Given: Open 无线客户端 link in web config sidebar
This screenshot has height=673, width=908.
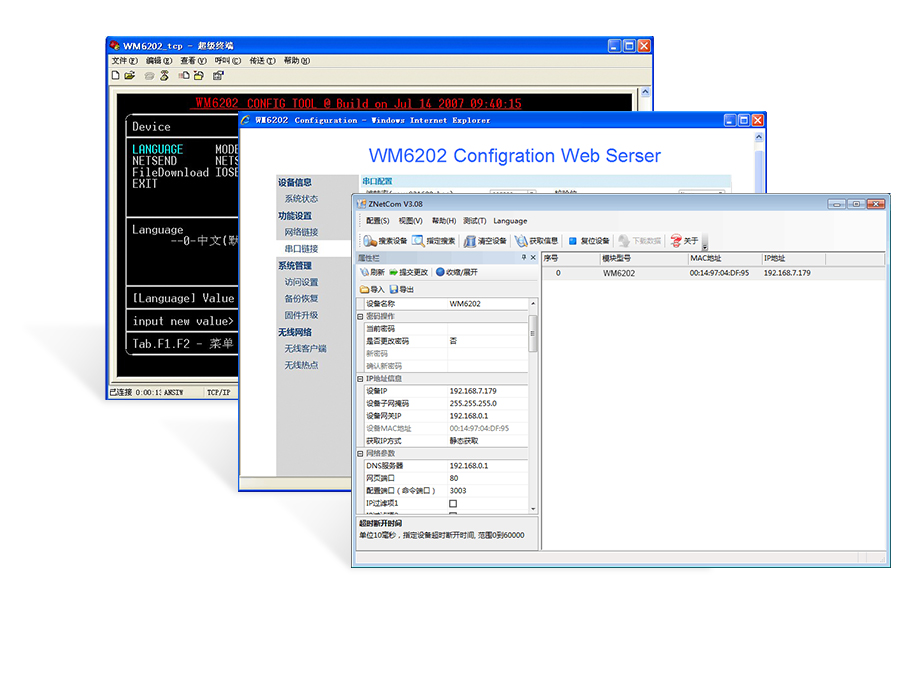Looking at the screenshot, I should pyautogui.click(x=305, y=349).
